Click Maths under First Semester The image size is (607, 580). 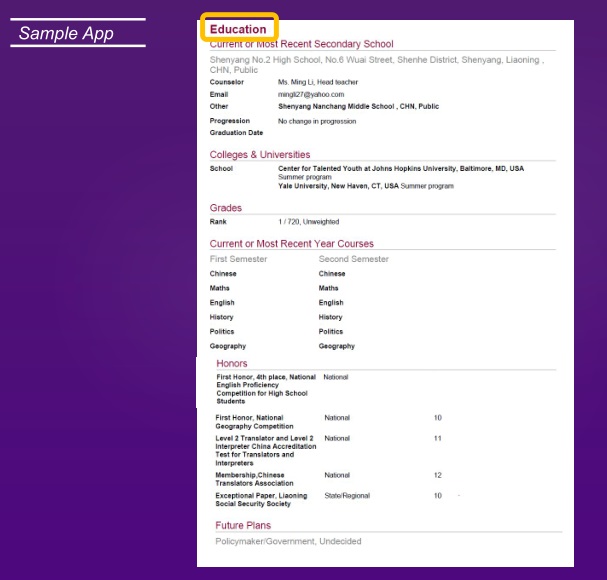219,288
